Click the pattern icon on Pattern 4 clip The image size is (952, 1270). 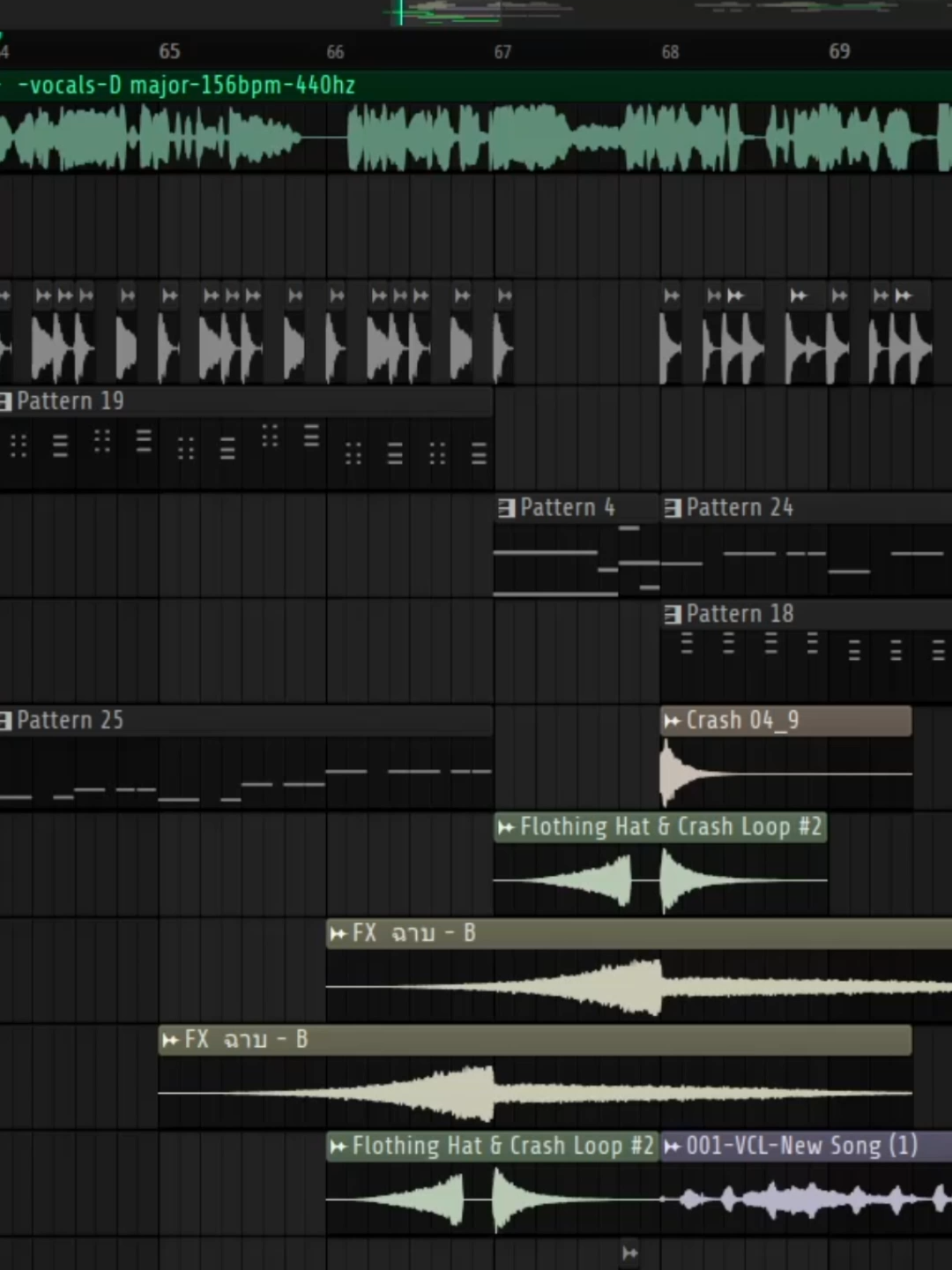505,508
